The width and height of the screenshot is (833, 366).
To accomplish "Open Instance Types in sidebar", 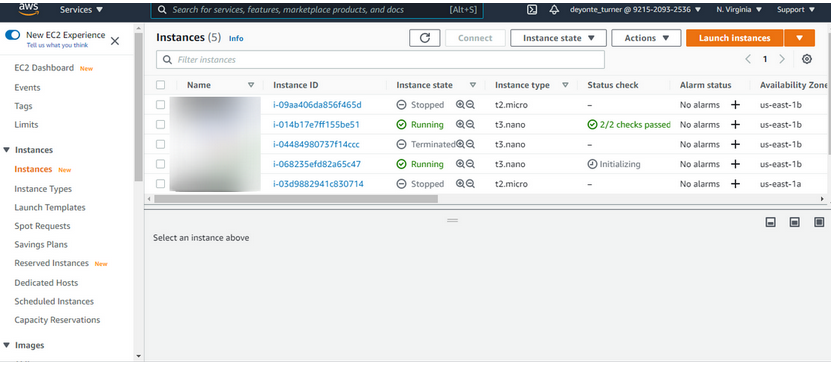I will pos(43,189).
